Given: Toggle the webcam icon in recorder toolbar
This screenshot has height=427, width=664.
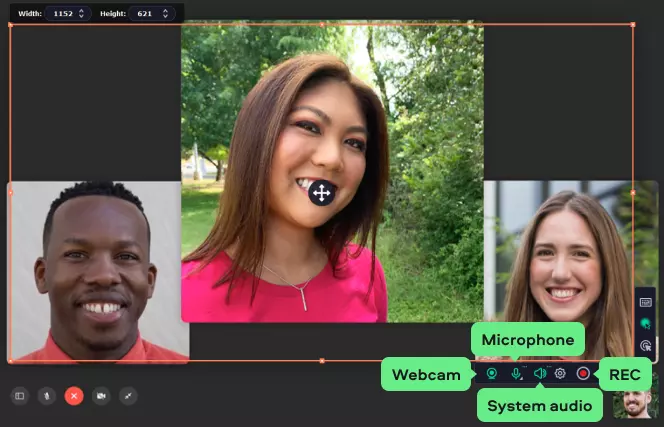Looking at the screenshot, I should 492,374.
